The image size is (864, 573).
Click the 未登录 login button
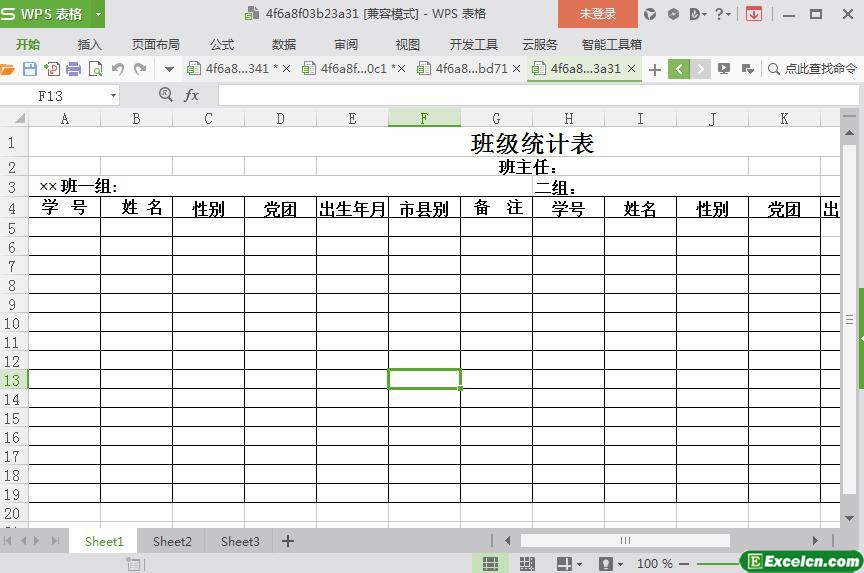tap(597, 14)
